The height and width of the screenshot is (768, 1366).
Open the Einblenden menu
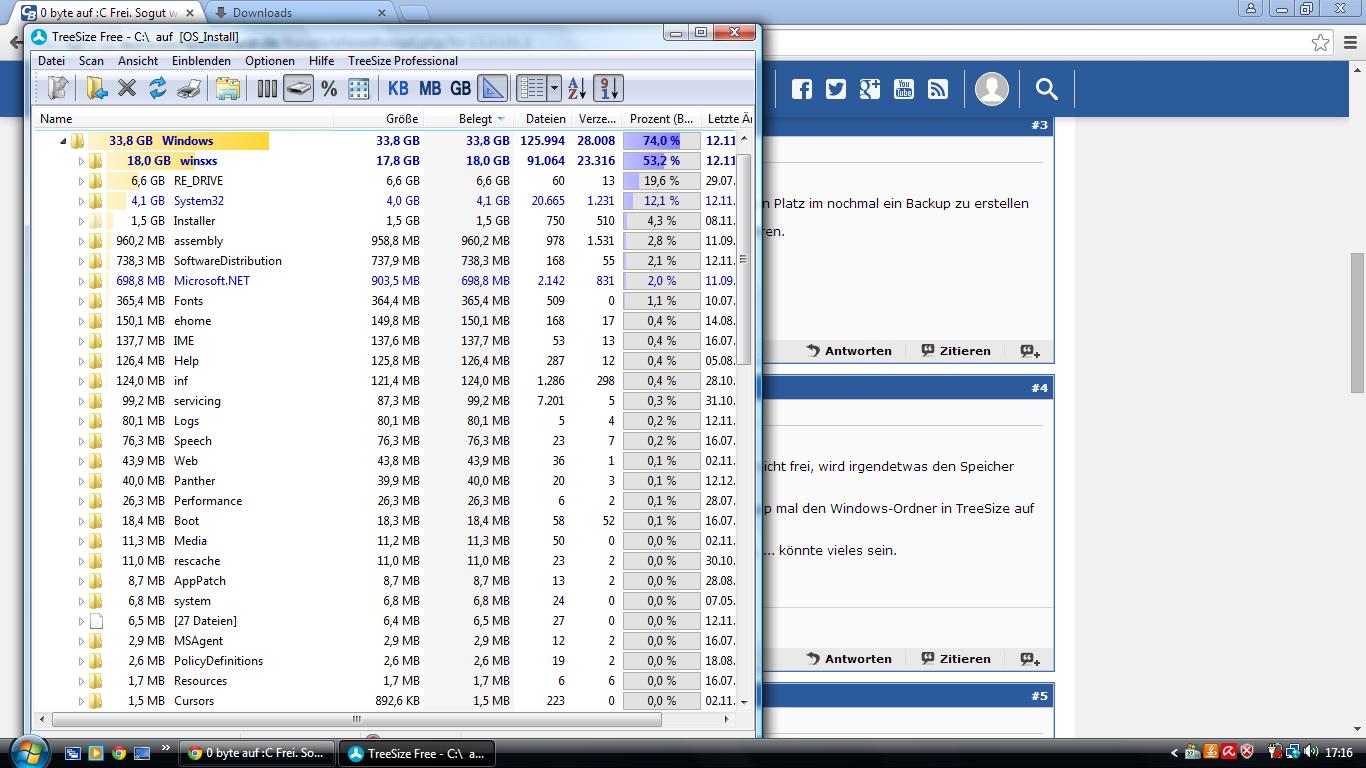coord(201,61)
